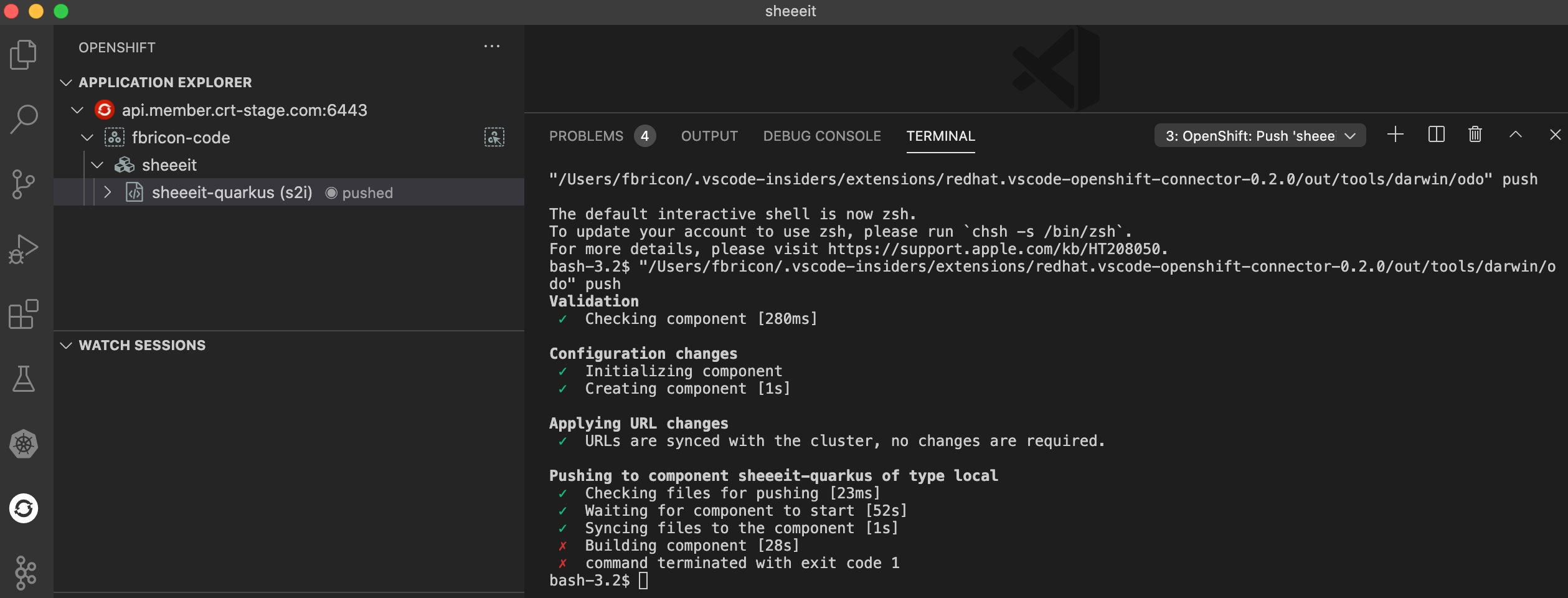Switch to the DEBUG CONSOLE tab
This screenshot has width=1568, height=598.
click(x=822, y=135)
